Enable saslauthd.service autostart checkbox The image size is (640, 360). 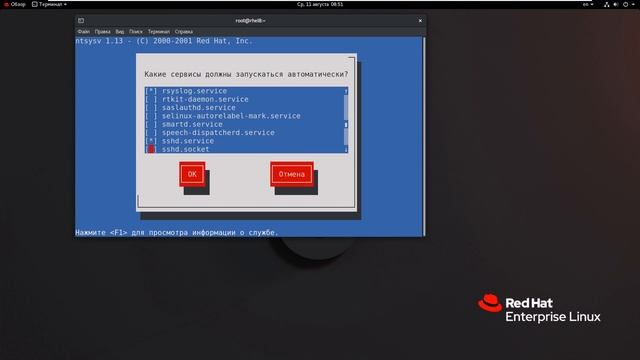coord(151,108)
